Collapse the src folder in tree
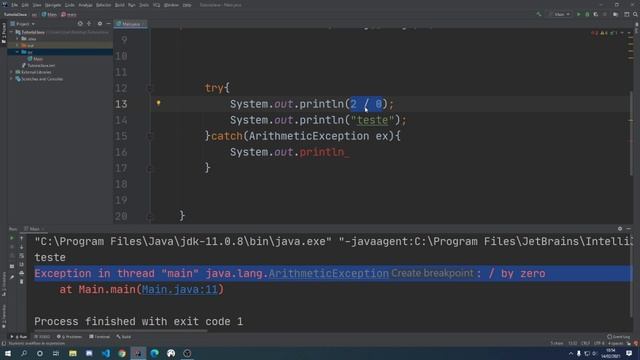Image resolution: width=640 pixels, height=360 pixels. 18,52
